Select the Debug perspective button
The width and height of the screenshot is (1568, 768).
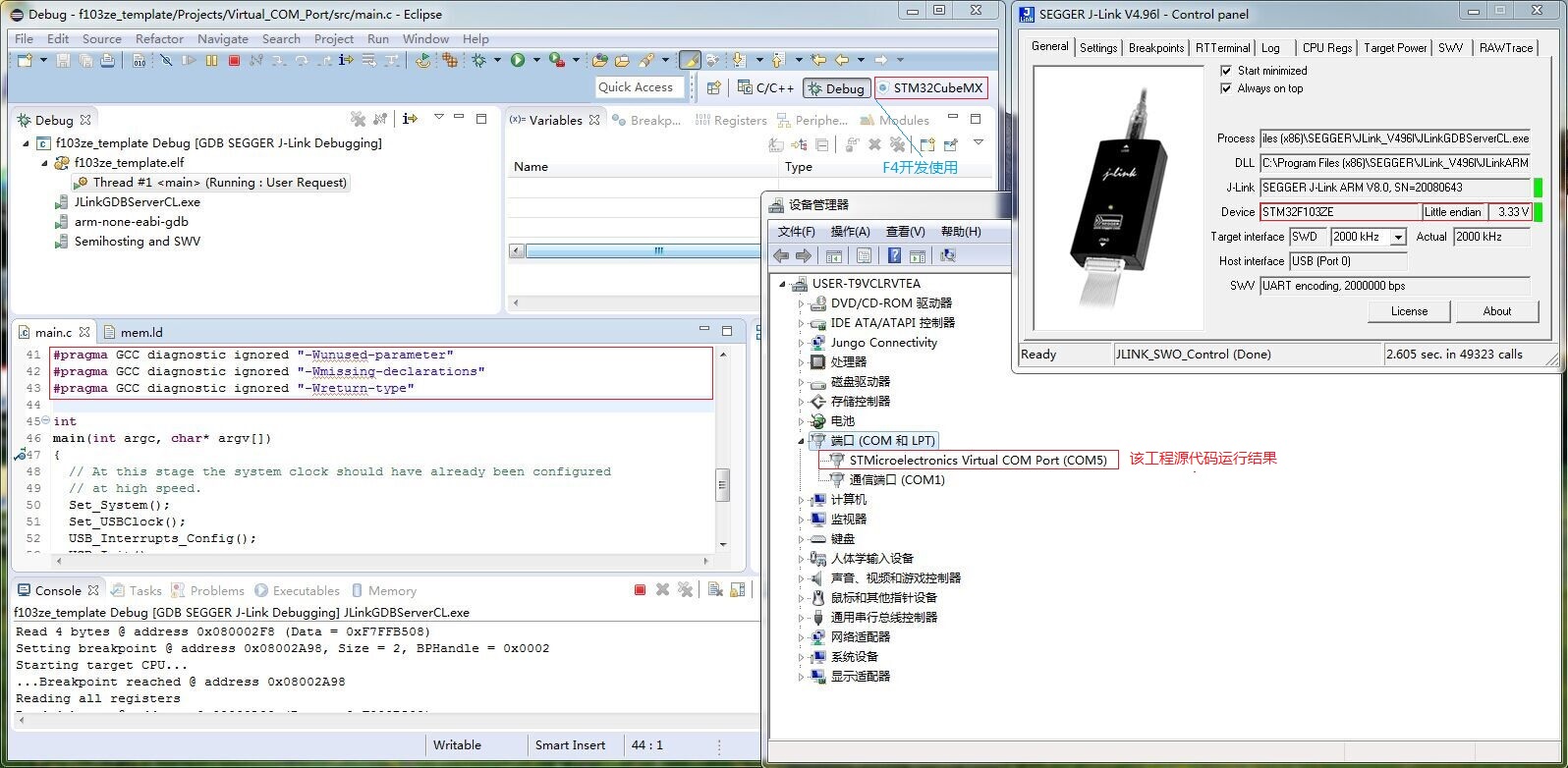click(x=836, y=87)
